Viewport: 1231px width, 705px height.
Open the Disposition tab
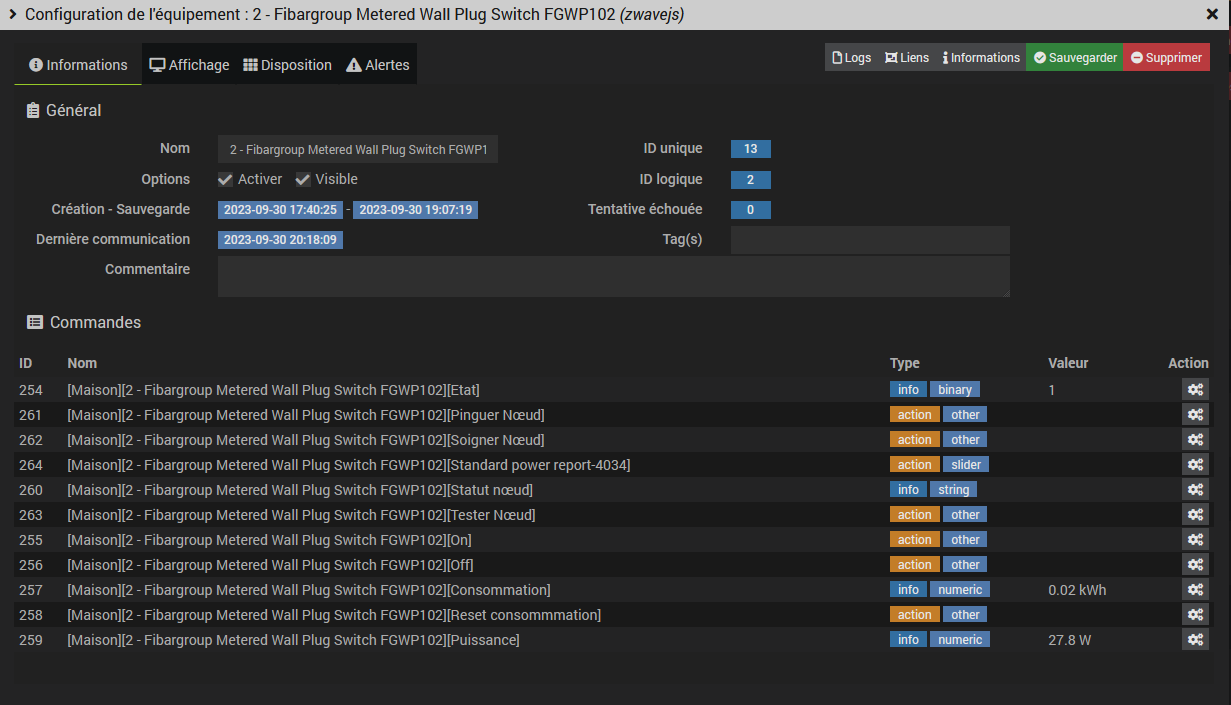point(287,65)
